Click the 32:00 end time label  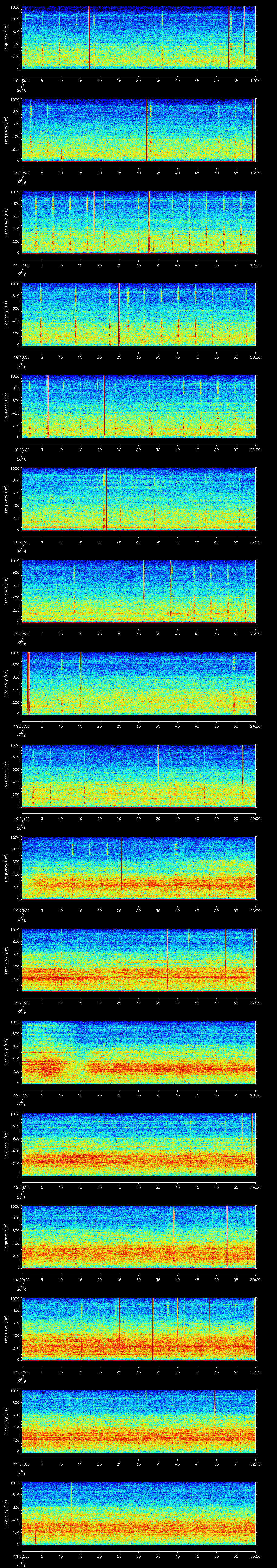[x=255, y=1464]
